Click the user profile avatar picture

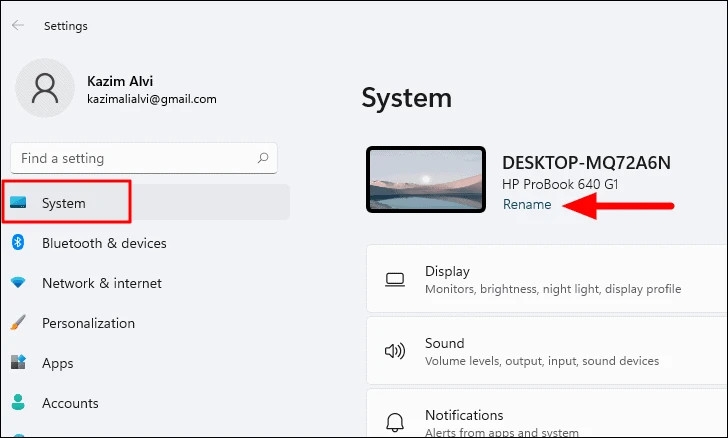click(x=45, y=88)
